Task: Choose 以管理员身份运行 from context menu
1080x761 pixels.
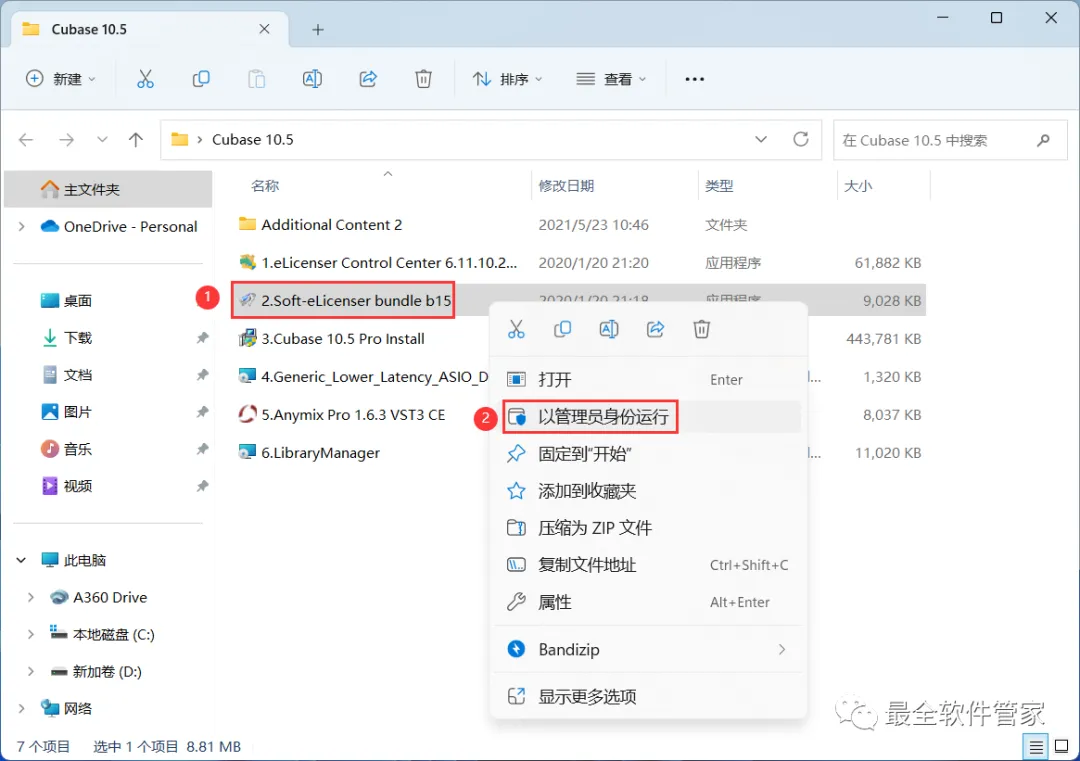Action: pos(647,417)
